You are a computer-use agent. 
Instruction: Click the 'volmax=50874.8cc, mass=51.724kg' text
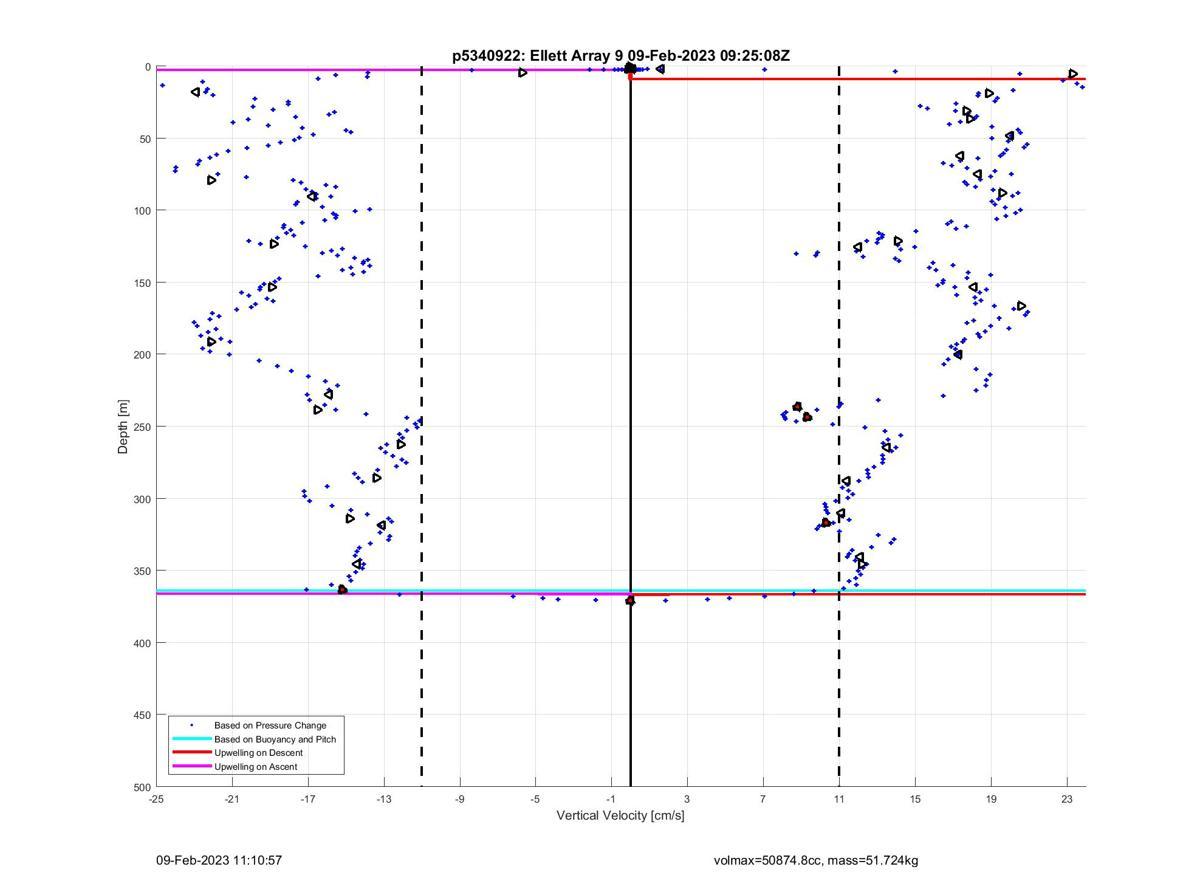tap(816, 860)
